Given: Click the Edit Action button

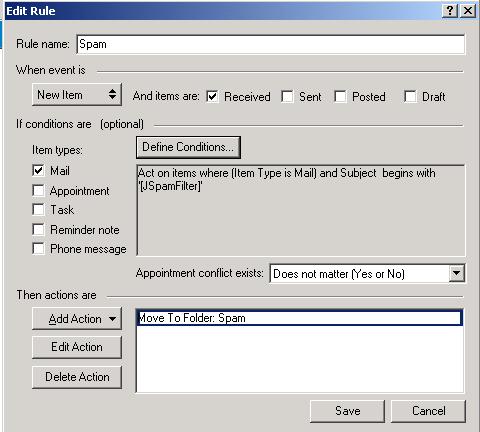Looking at the screenshot, I should (x=77, y=347).
